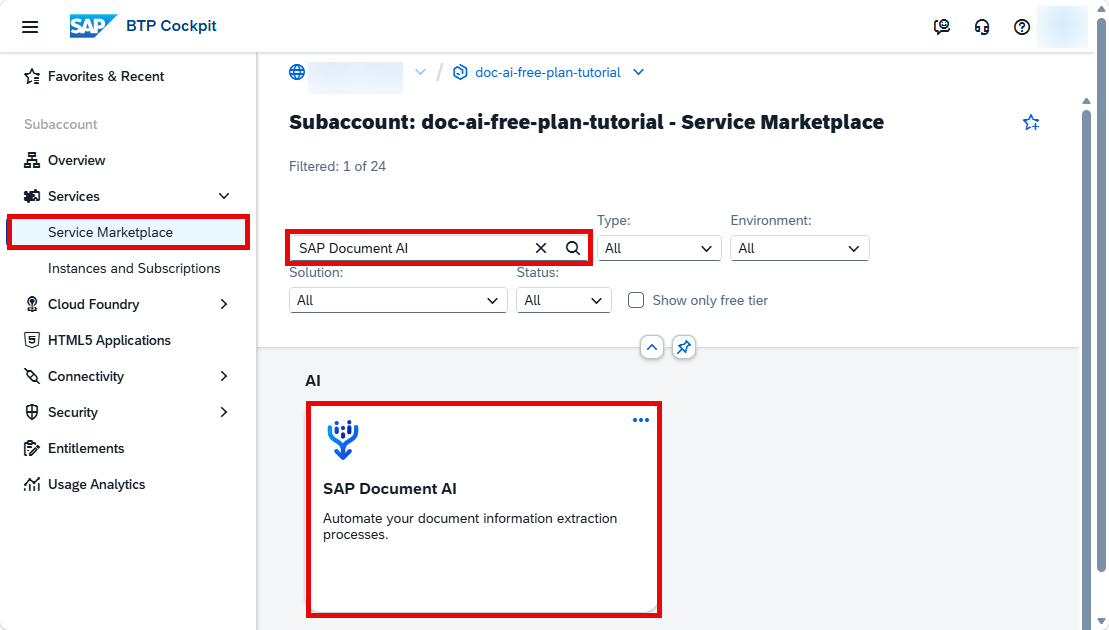
Task: Click the 'AI' category heading
Action: coord(313,381)
